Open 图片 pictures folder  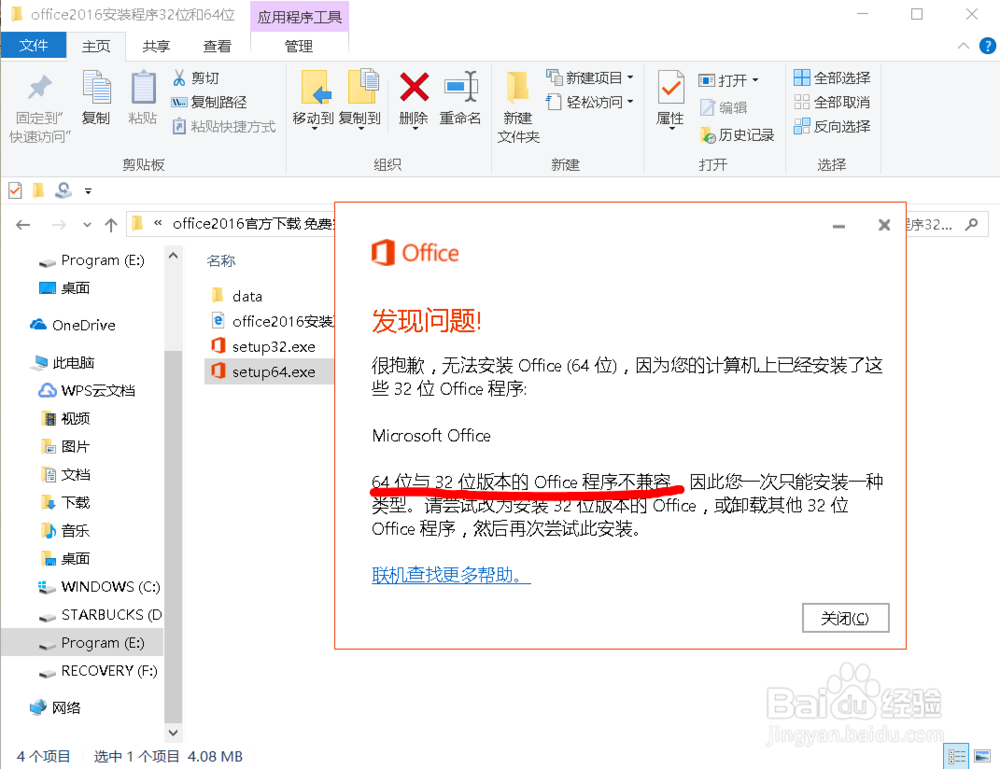coord(66,446)
